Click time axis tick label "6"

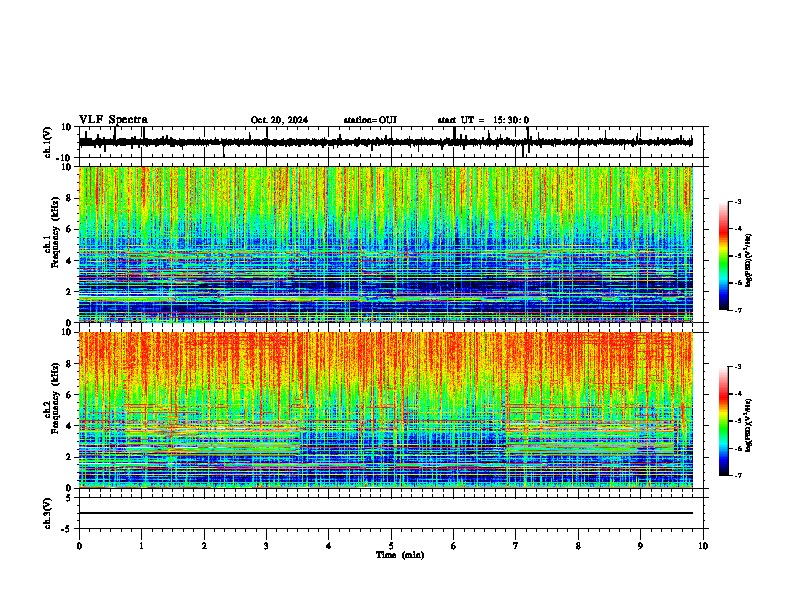[x=454, y=546]
